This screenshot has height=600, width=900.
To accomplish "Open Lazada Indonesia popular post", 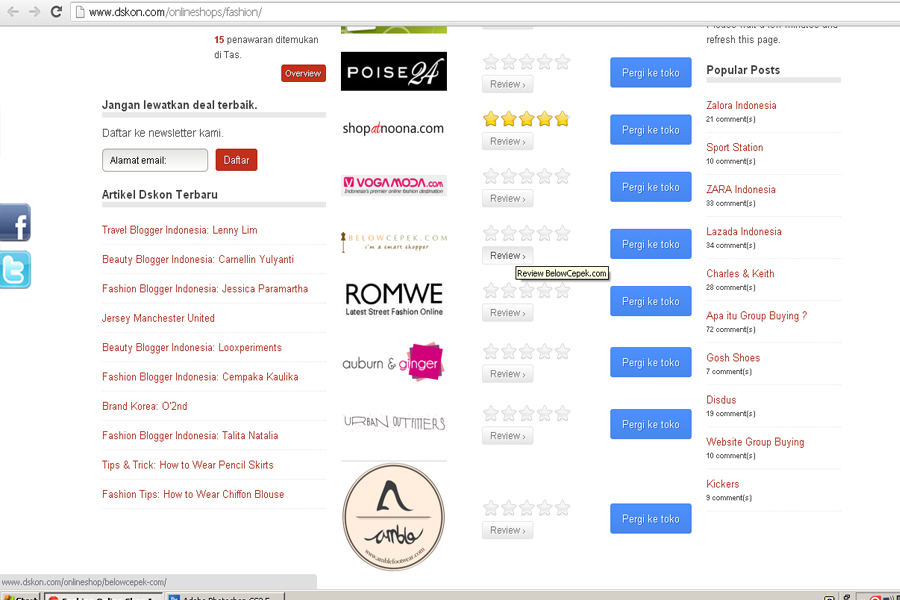I will [x=744, y=231].
